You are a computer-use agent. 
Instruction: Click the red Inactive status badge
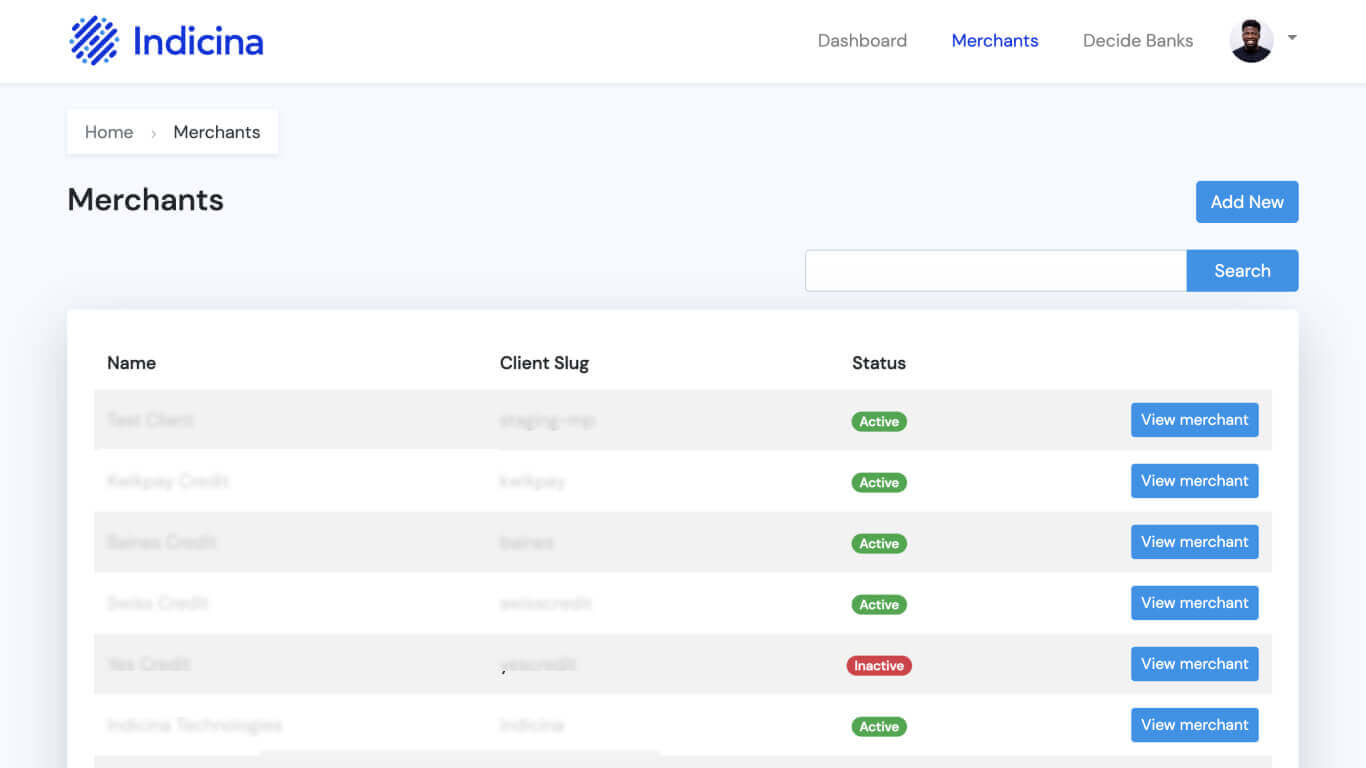click(x=878, y=666)
